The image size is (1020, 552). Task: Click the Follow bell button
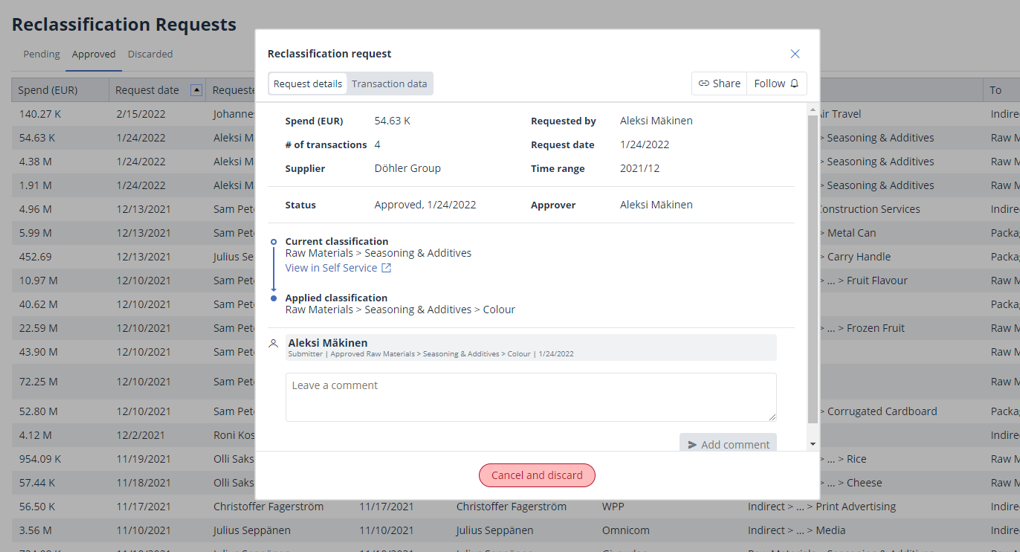tap(777, 84)
